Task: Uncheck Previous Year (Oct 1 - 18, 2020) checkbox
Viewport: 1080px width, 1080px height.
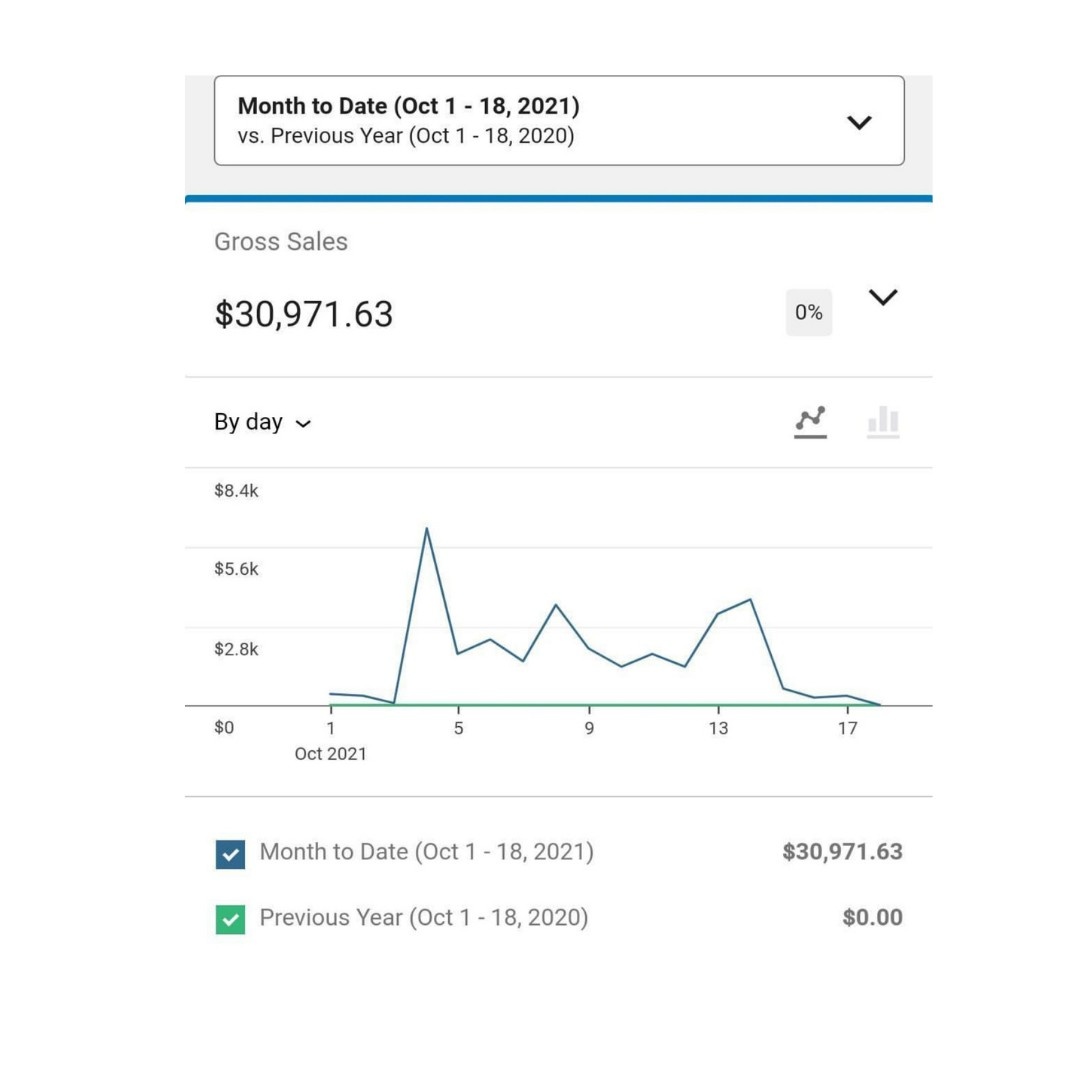Action: [x=230, y=919]
